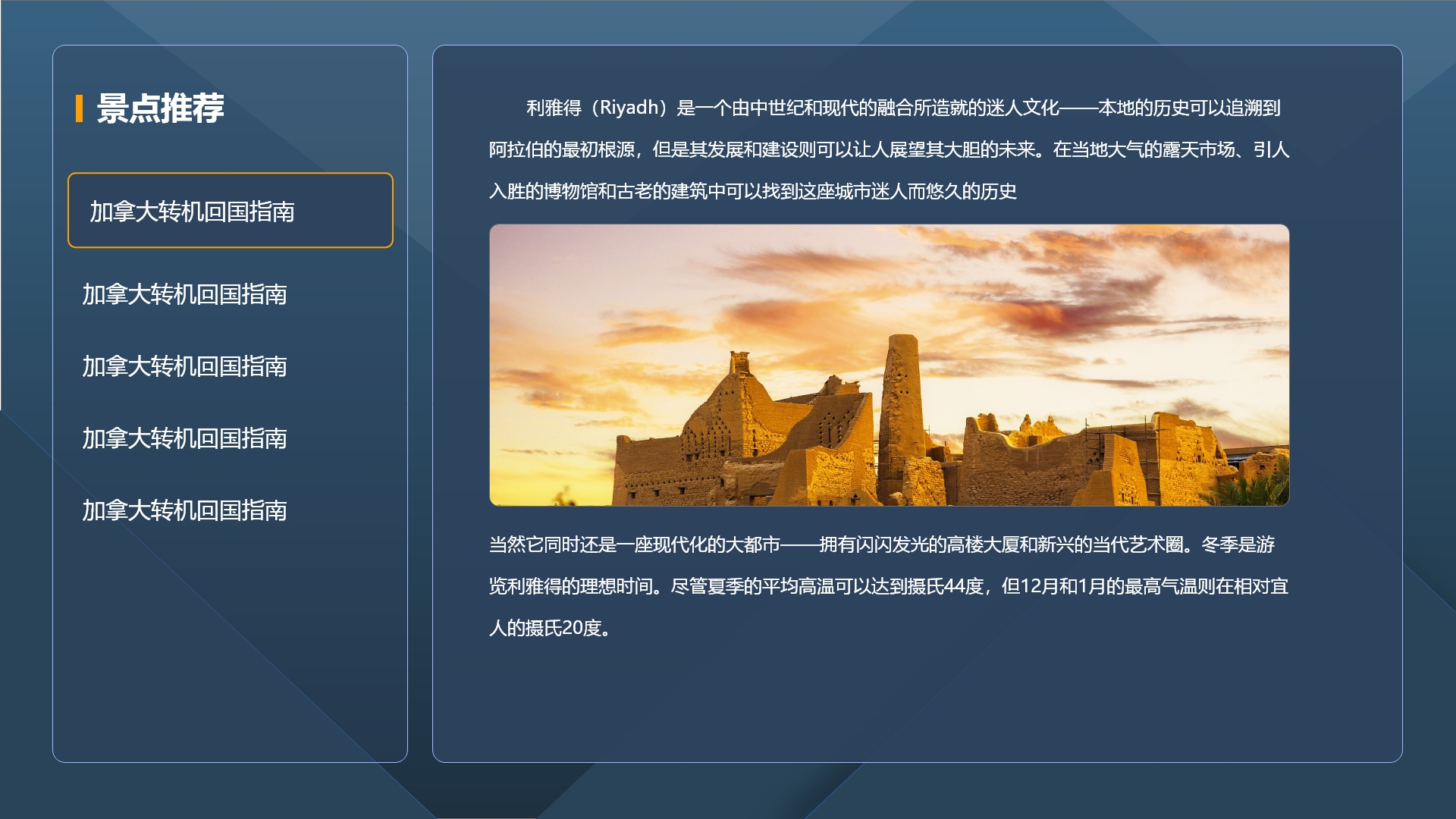Click the line starting 入胜的博物馆和古老的建筑
1456x819 pixels.
click(752, 191)
